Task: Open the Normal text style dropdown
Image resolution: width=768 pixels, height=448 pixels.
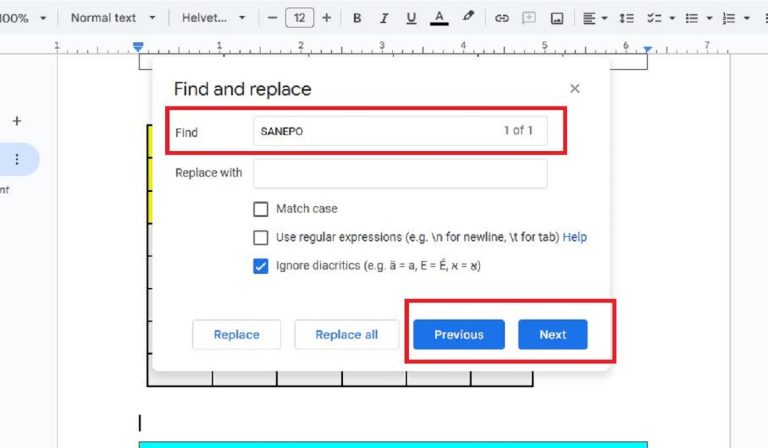Action: 113,18
